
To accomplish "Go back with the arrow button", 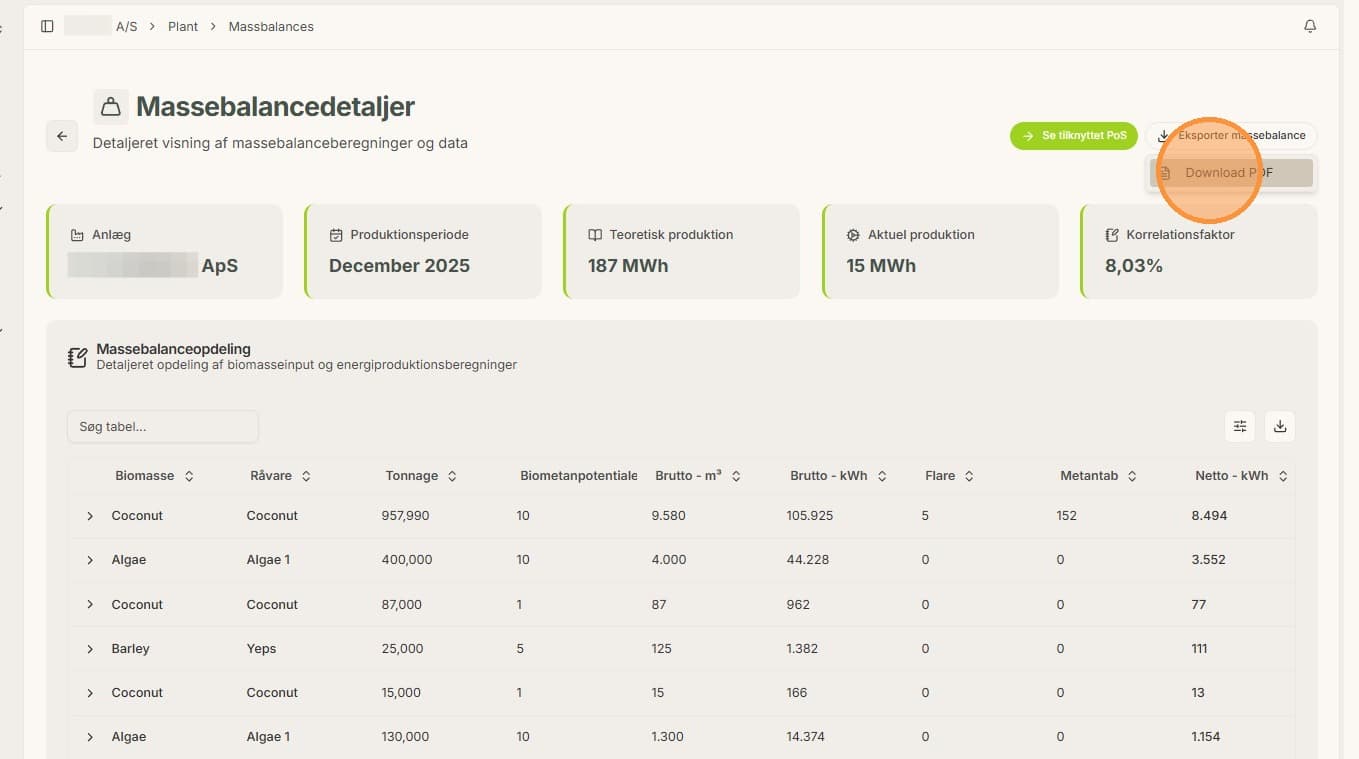I will pyautogui.click(x=62, y=136).
